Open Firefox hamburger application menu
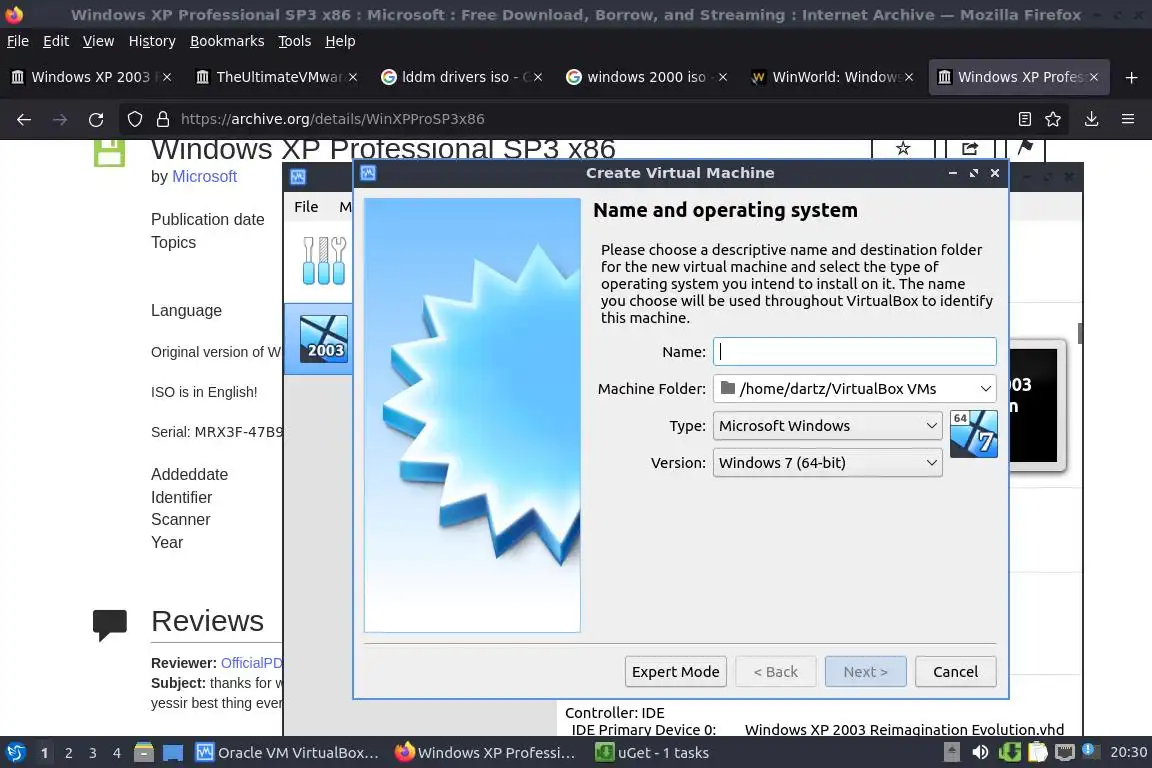The image size is (1152, 768). tap(1128, 119)
